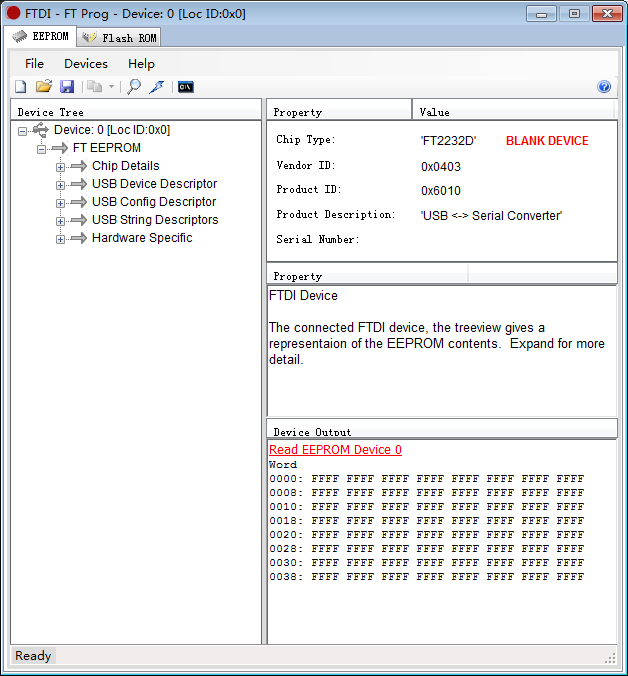Click the FTDI Device description heading
The width and height of the screenshot is (628, 676).
coord(303,296)
